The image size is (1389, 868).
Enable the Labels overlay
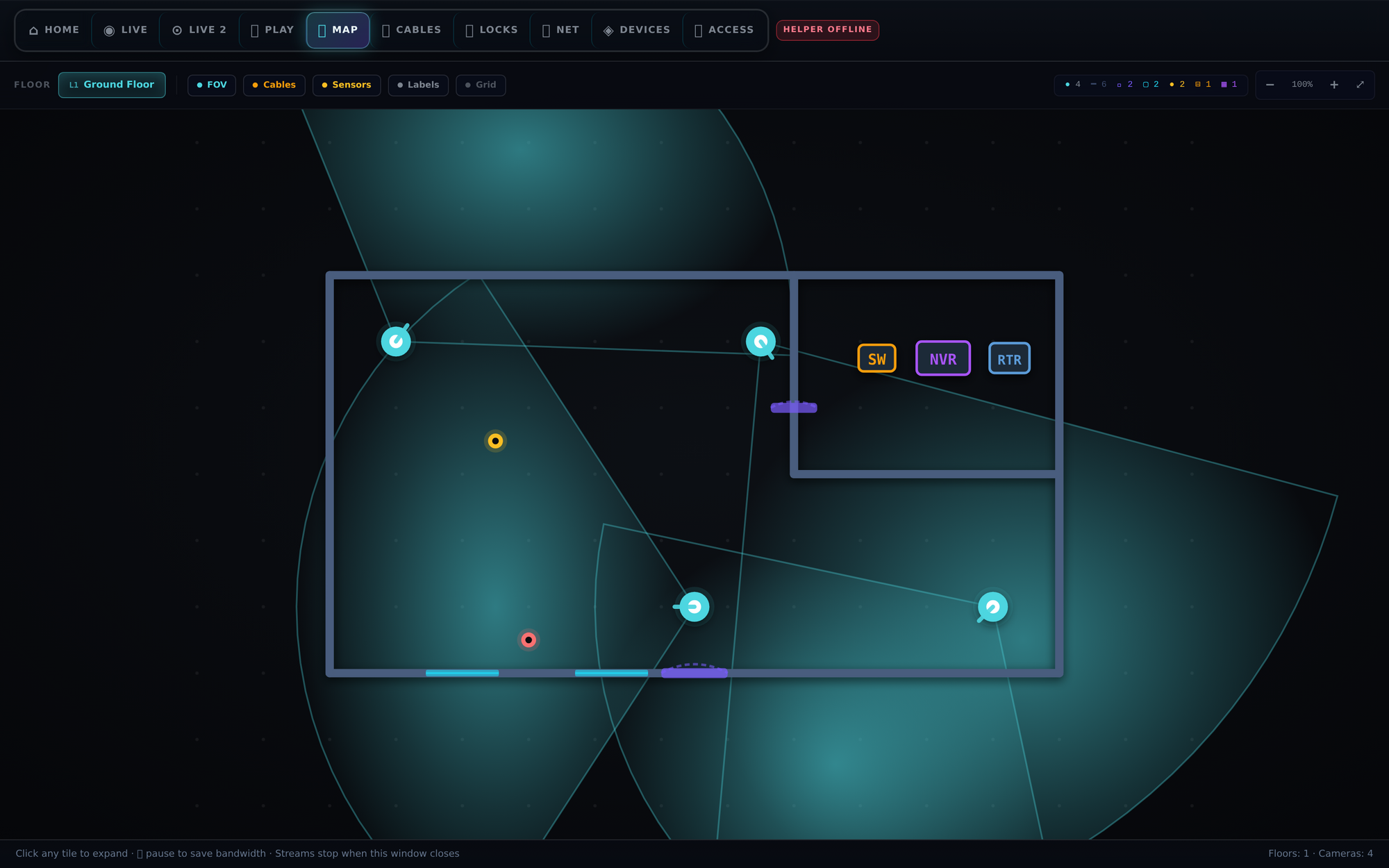[x=418, y=85]
